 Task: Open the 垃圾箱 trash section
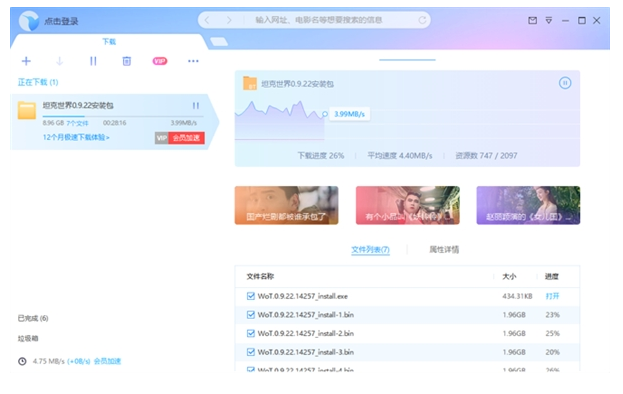pos(28,338)
